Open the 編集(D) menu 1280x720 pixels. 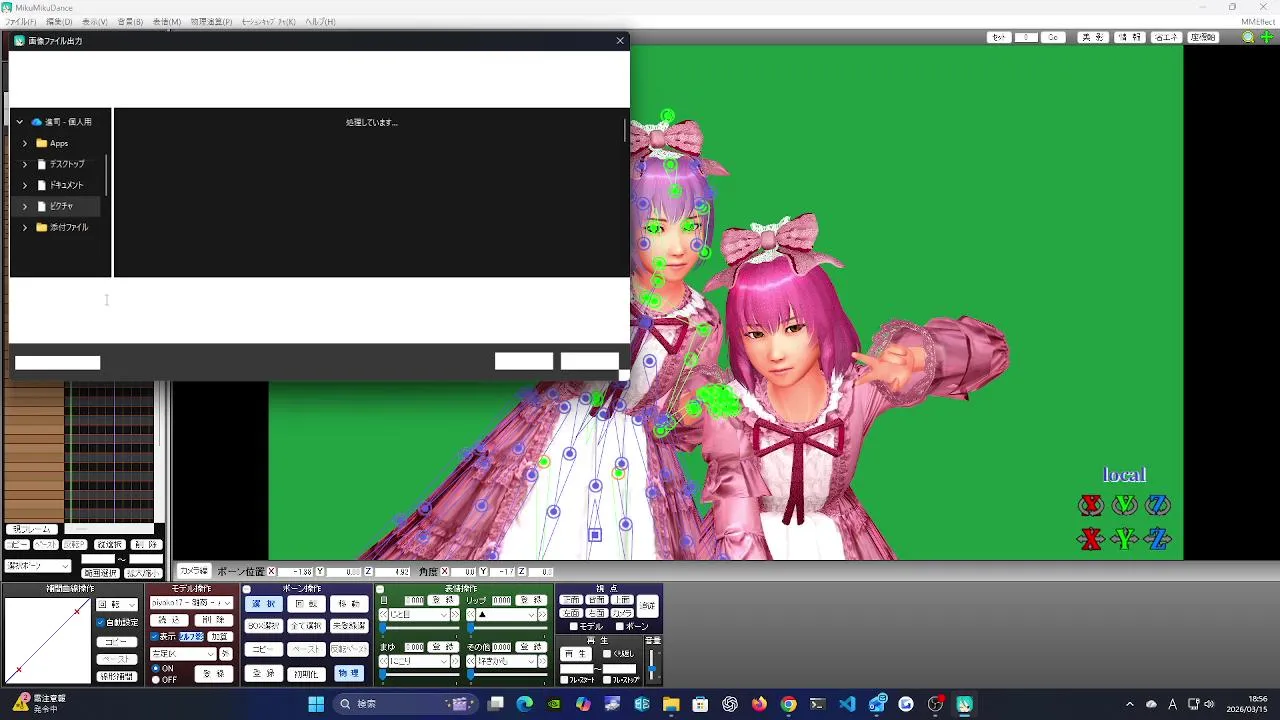(x=58, y=21)
